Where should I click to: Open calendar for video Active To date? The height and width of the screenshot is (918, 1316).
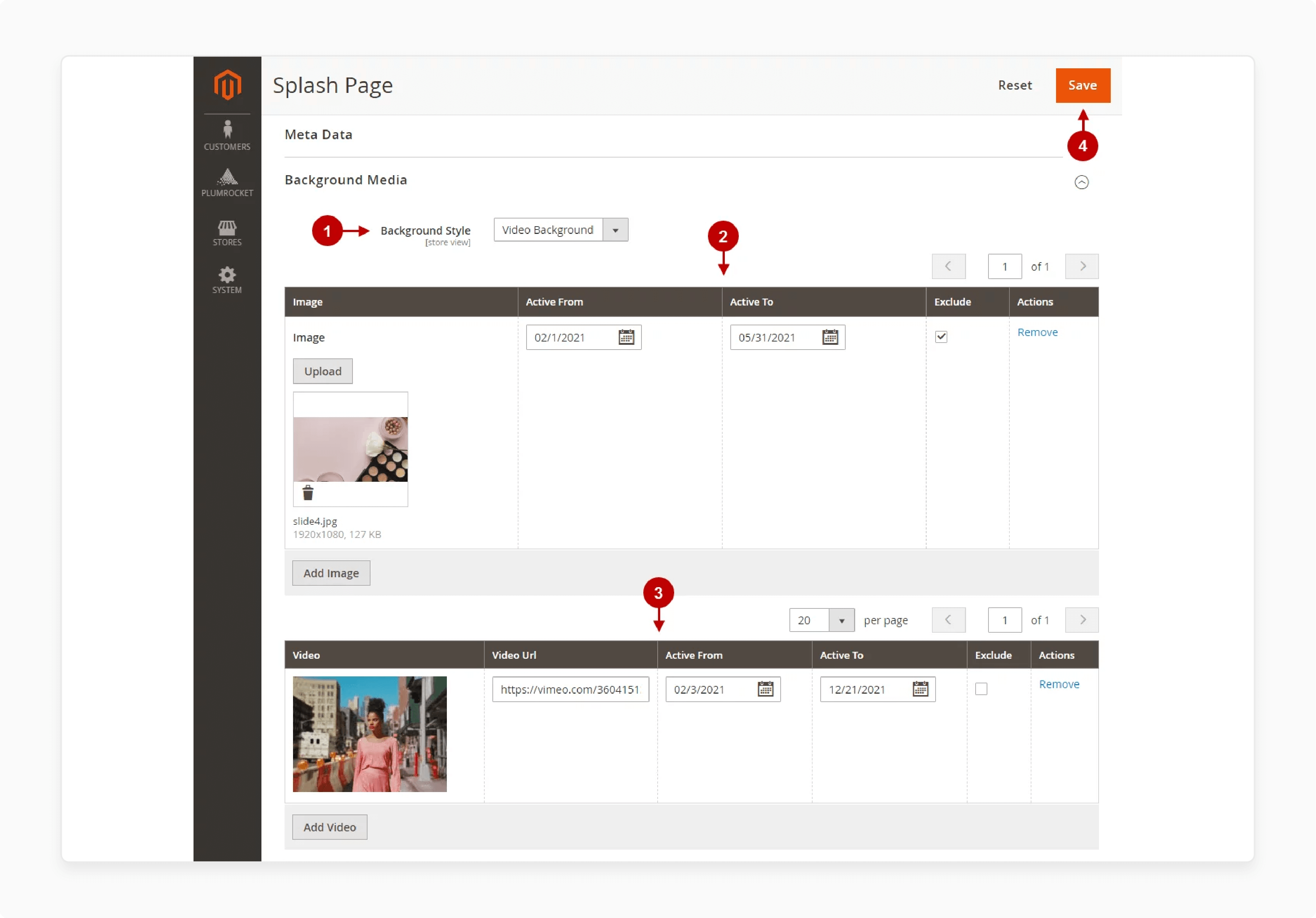(920, 689)
